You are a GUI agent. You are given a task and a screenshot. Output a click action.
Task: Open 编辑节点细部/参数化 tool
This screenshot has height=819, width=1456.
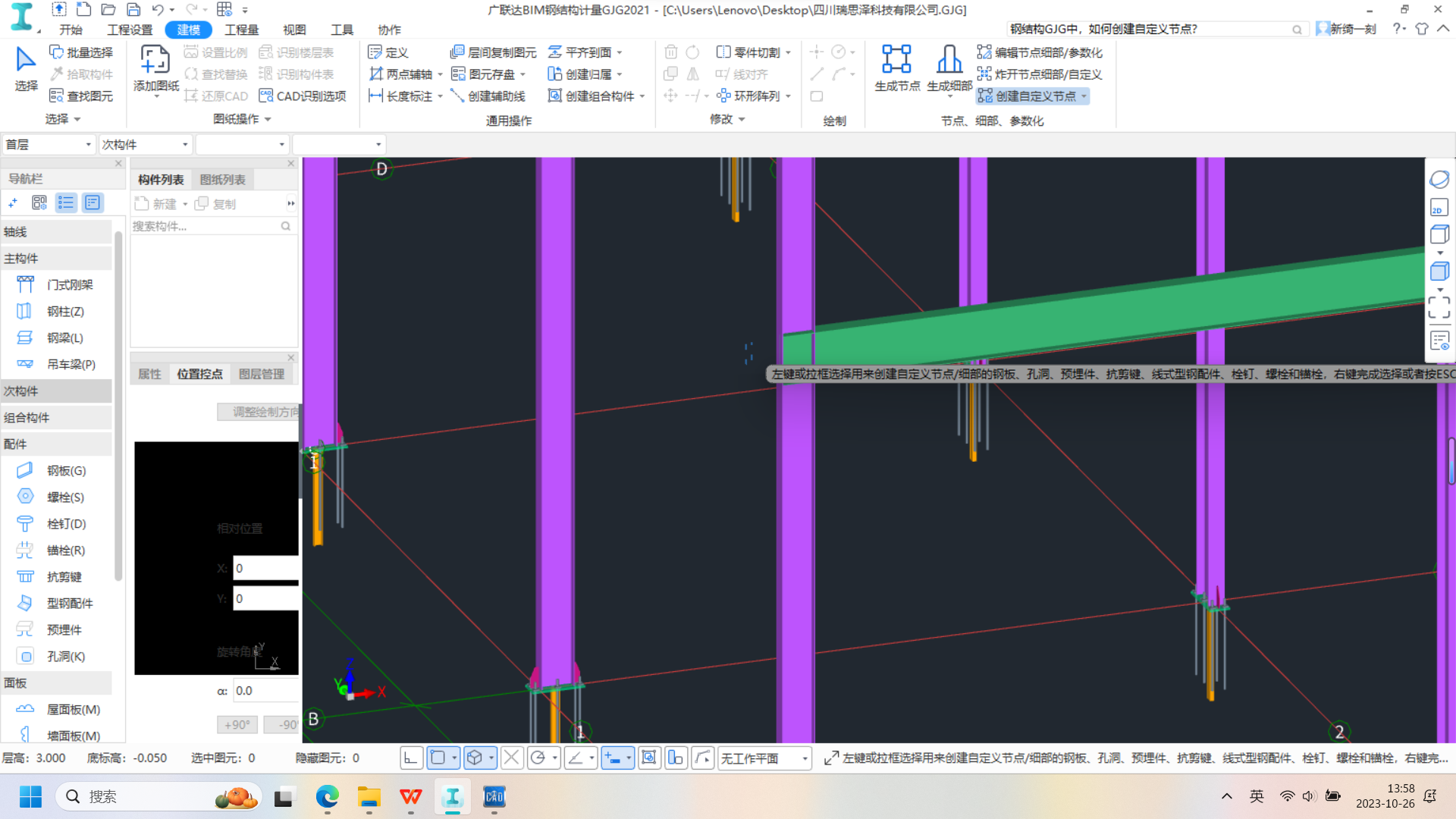[x=1040, y=52]
